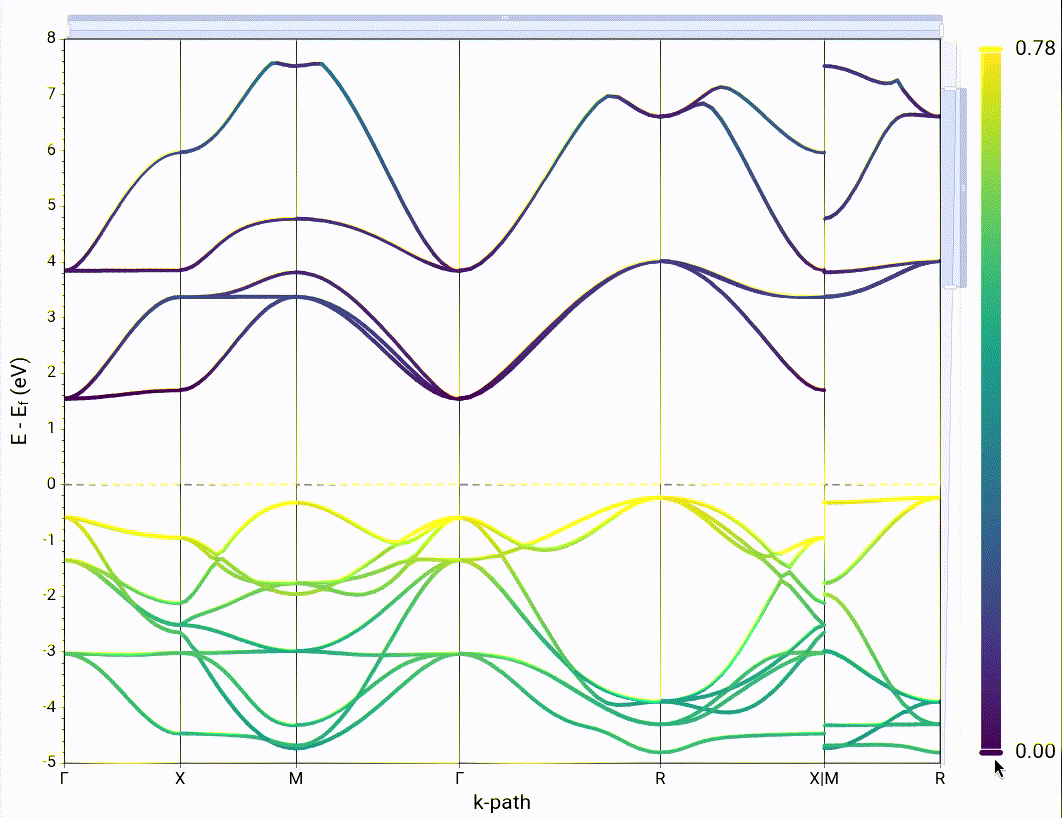Select the R label at the axis end
The image size is (1062, 818).
pyautogui.click(x=941, y=774)
